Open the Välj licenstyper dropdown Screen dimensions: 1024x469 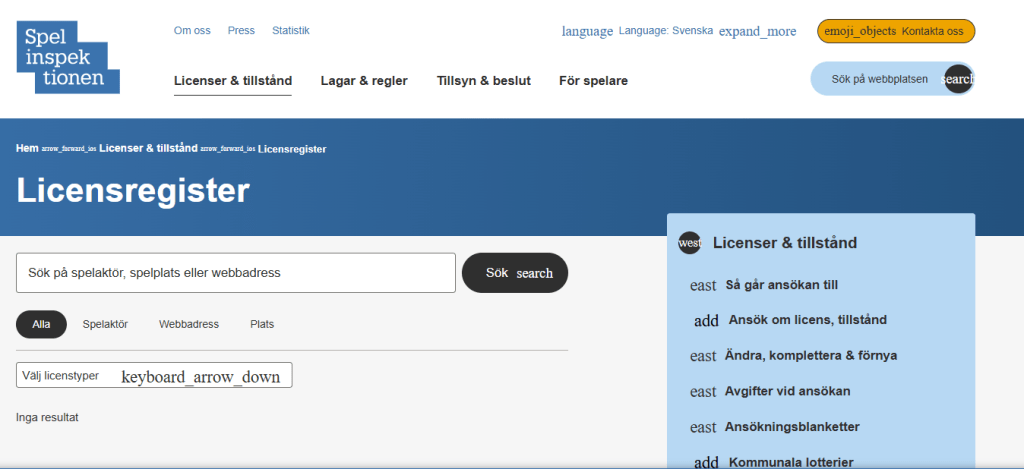tap(154, 375)
